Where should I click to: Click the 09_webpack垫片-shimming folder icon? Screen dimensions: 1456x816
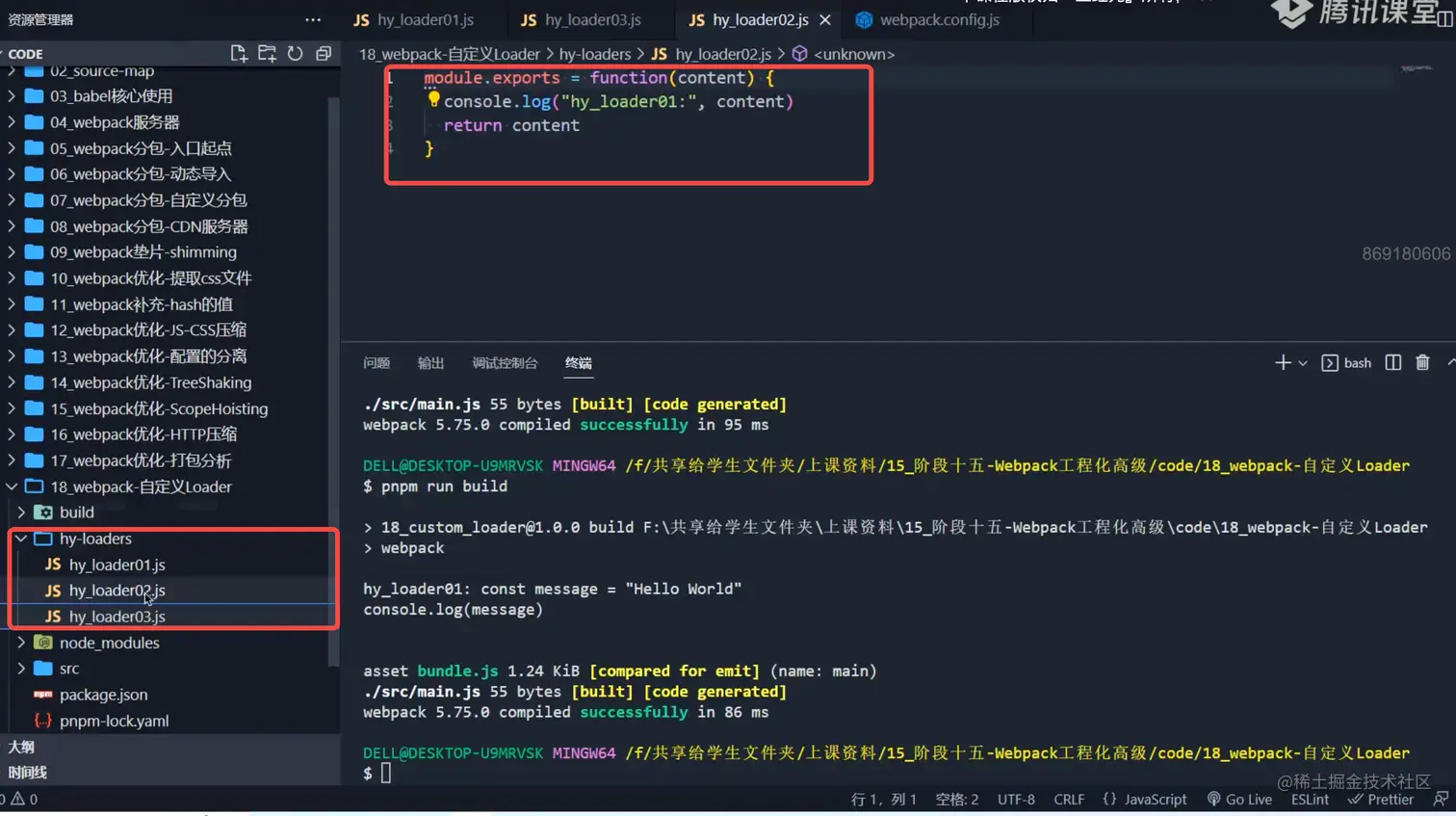34,252
